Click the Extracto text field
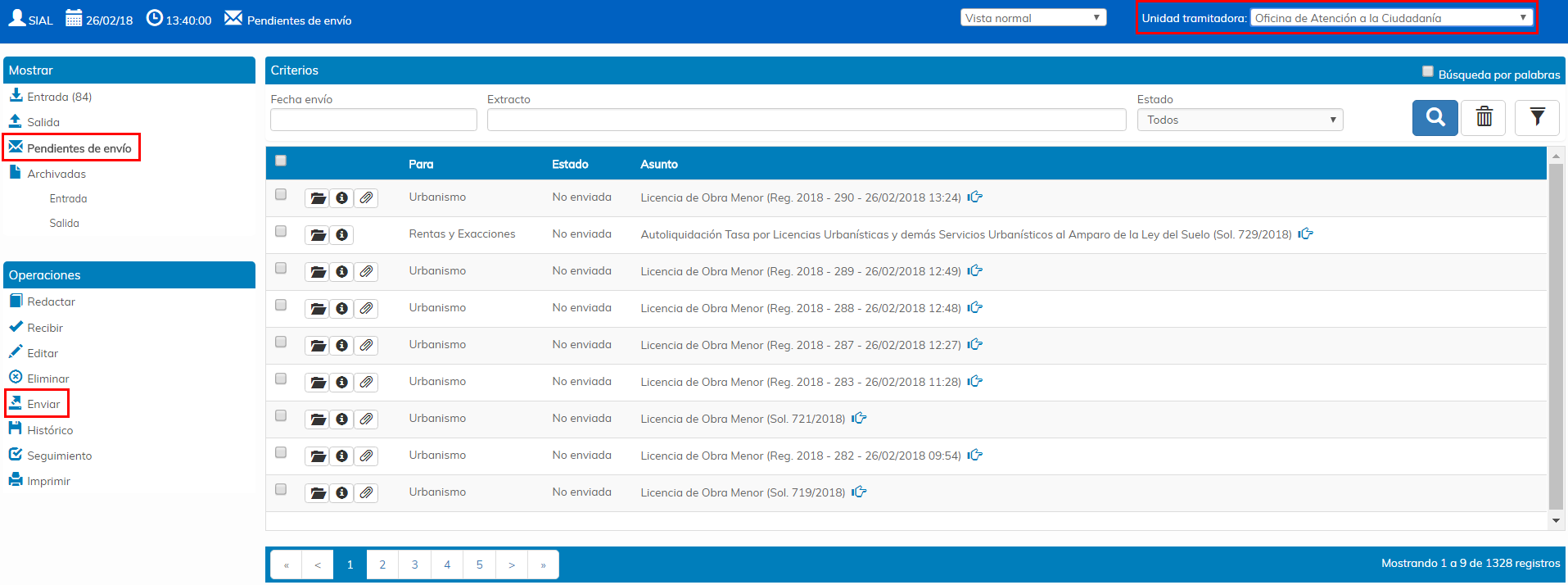 click(806, 120)
